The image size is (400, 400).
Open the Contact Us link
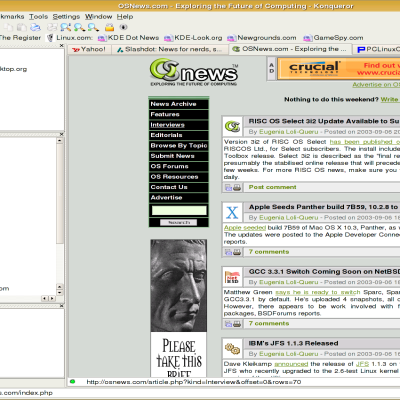(x=178, y=187)
